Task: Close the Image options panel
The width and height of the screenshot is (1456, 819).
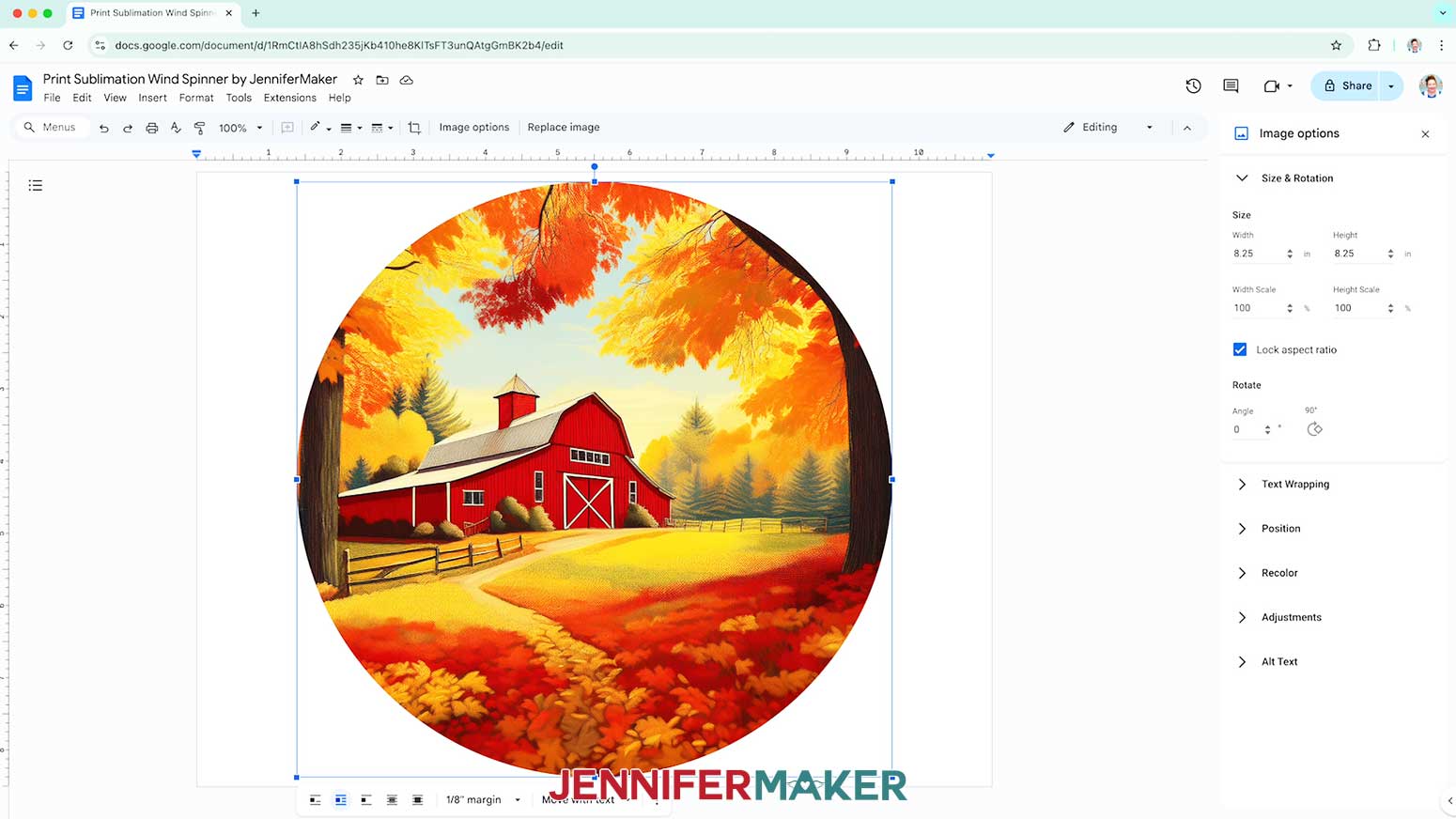Action: 1425,134
